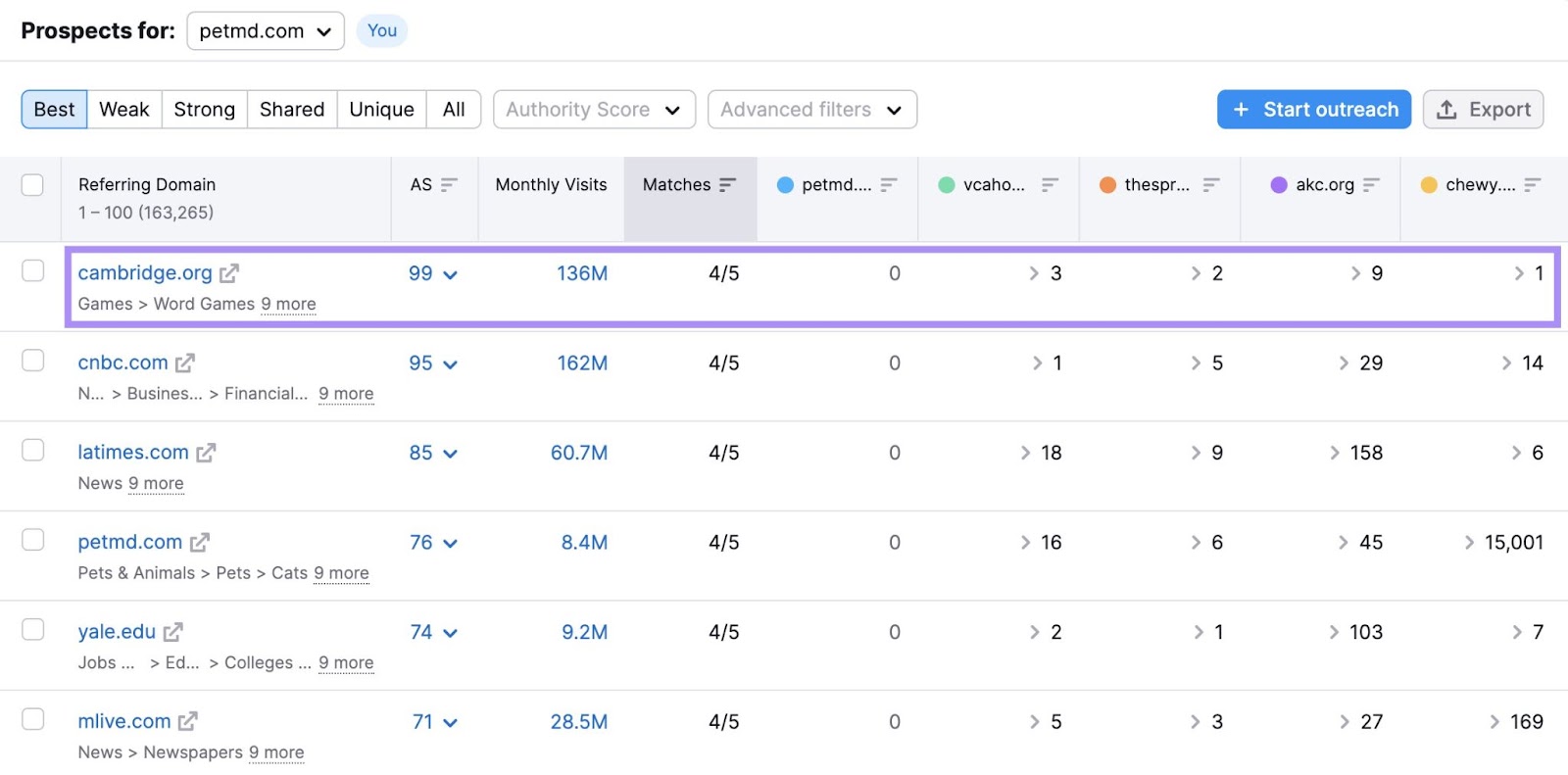Check the cnbc.com row checkbox
Screen dimensions: 1568x775
pos(32,361)
